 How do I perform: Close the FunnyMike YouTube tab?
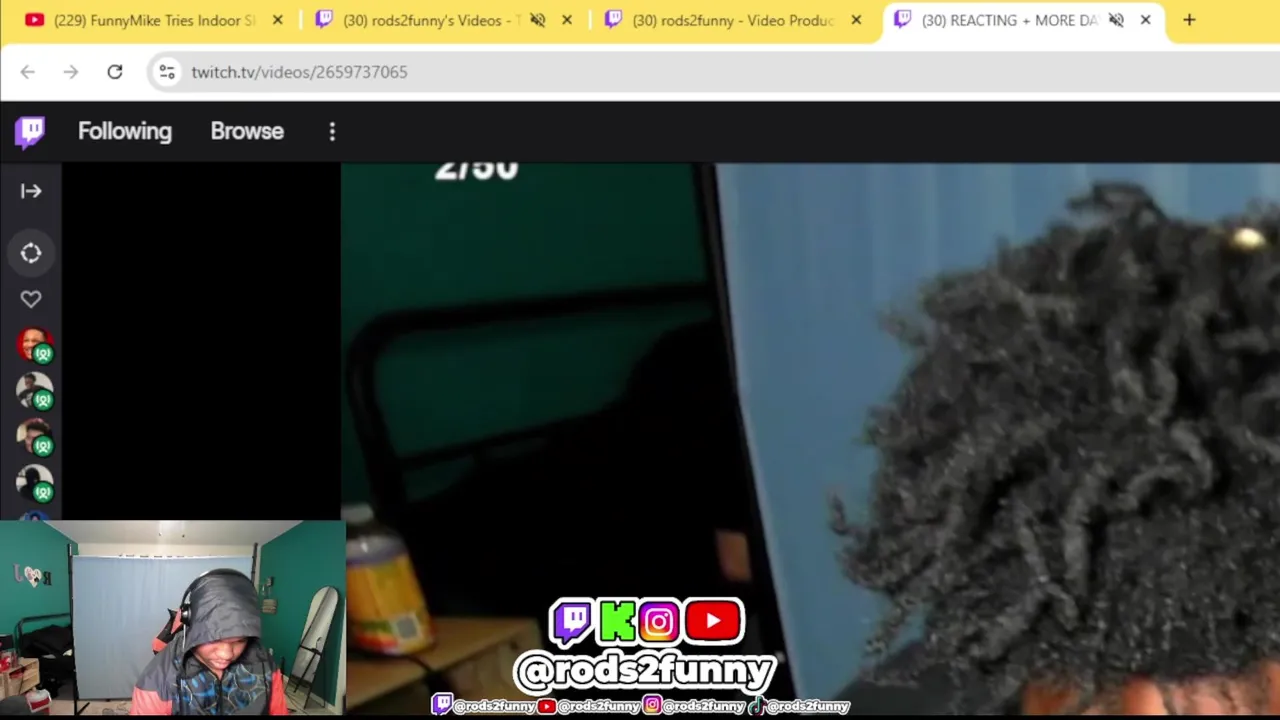tap(277, 20)
